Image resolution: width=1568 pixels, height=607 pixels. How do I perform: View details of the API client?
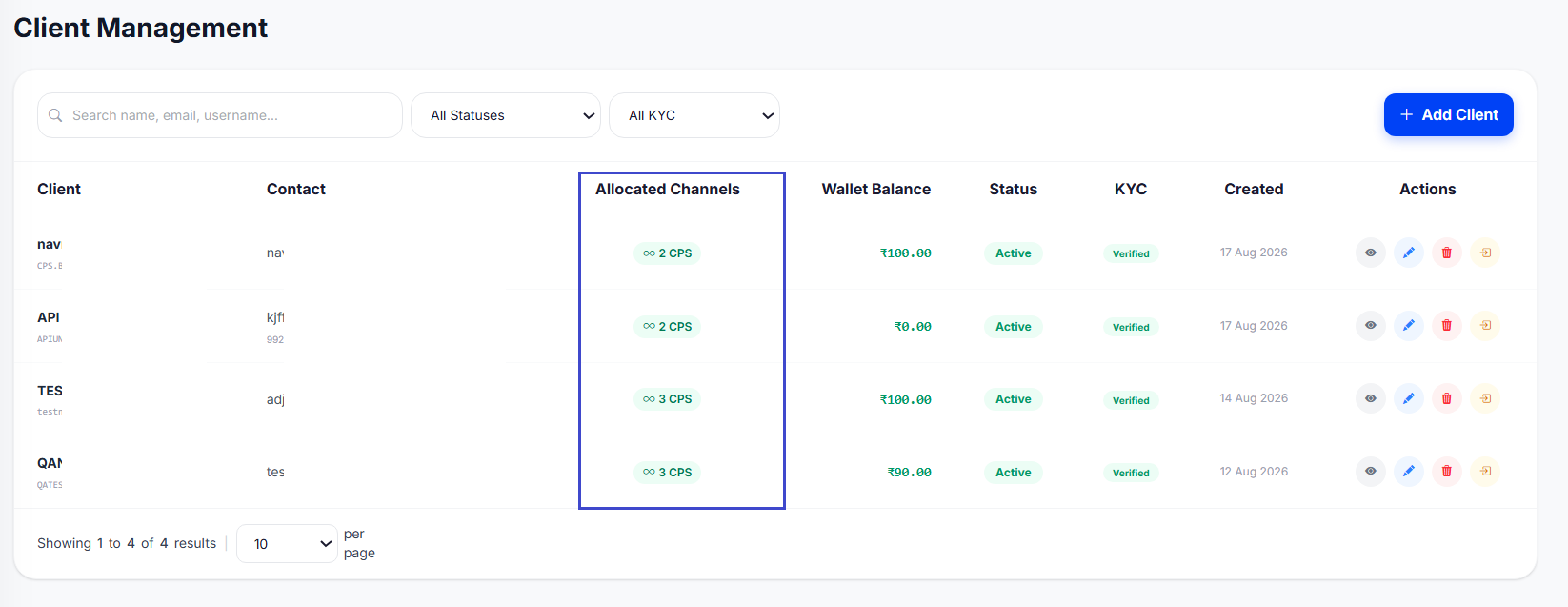click(x=1371, y=326)
